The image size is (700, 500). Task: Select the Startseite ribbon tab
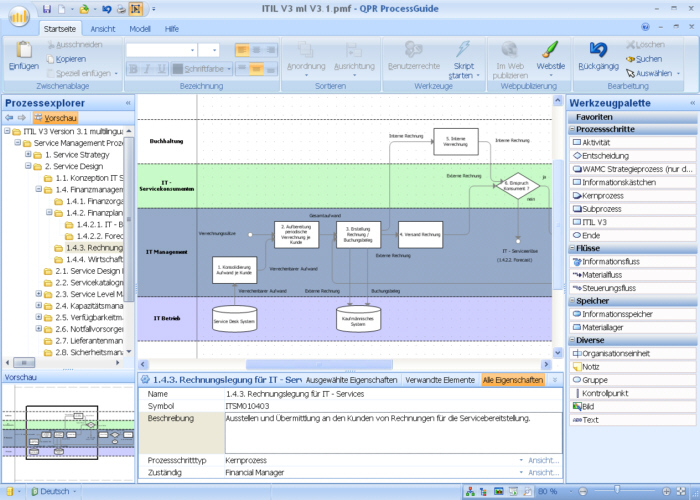click(x=60, y=29)
